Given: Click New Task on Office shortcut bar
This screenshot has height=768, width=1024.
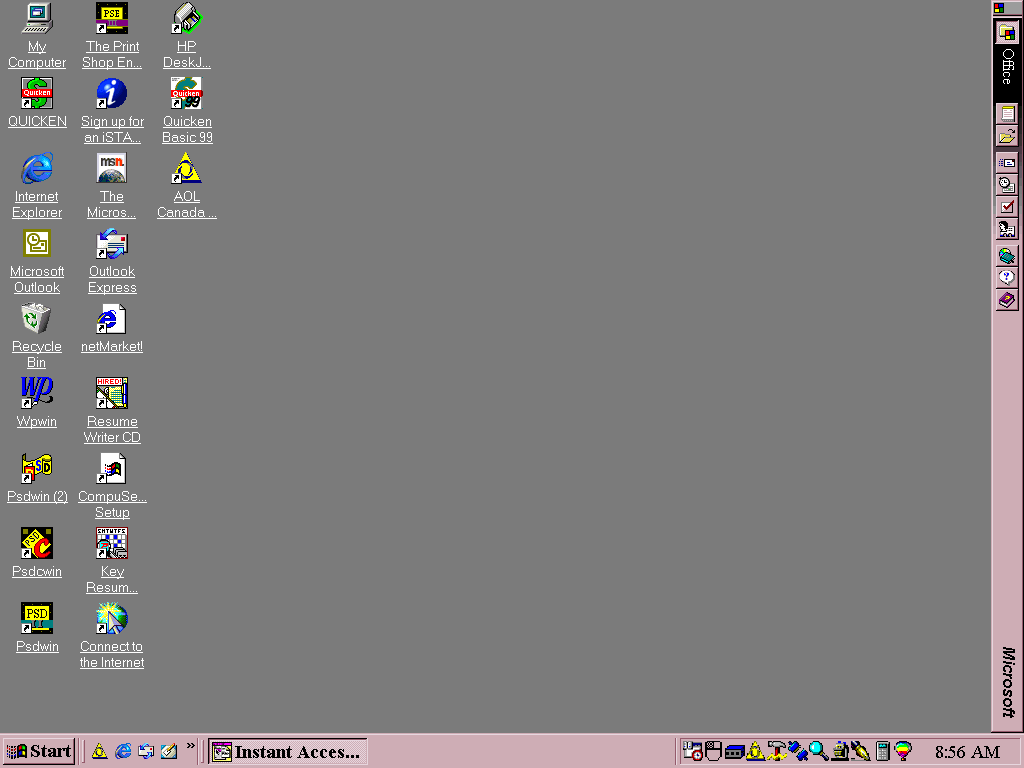Looking at the screenshot, I should [1007, 207].
